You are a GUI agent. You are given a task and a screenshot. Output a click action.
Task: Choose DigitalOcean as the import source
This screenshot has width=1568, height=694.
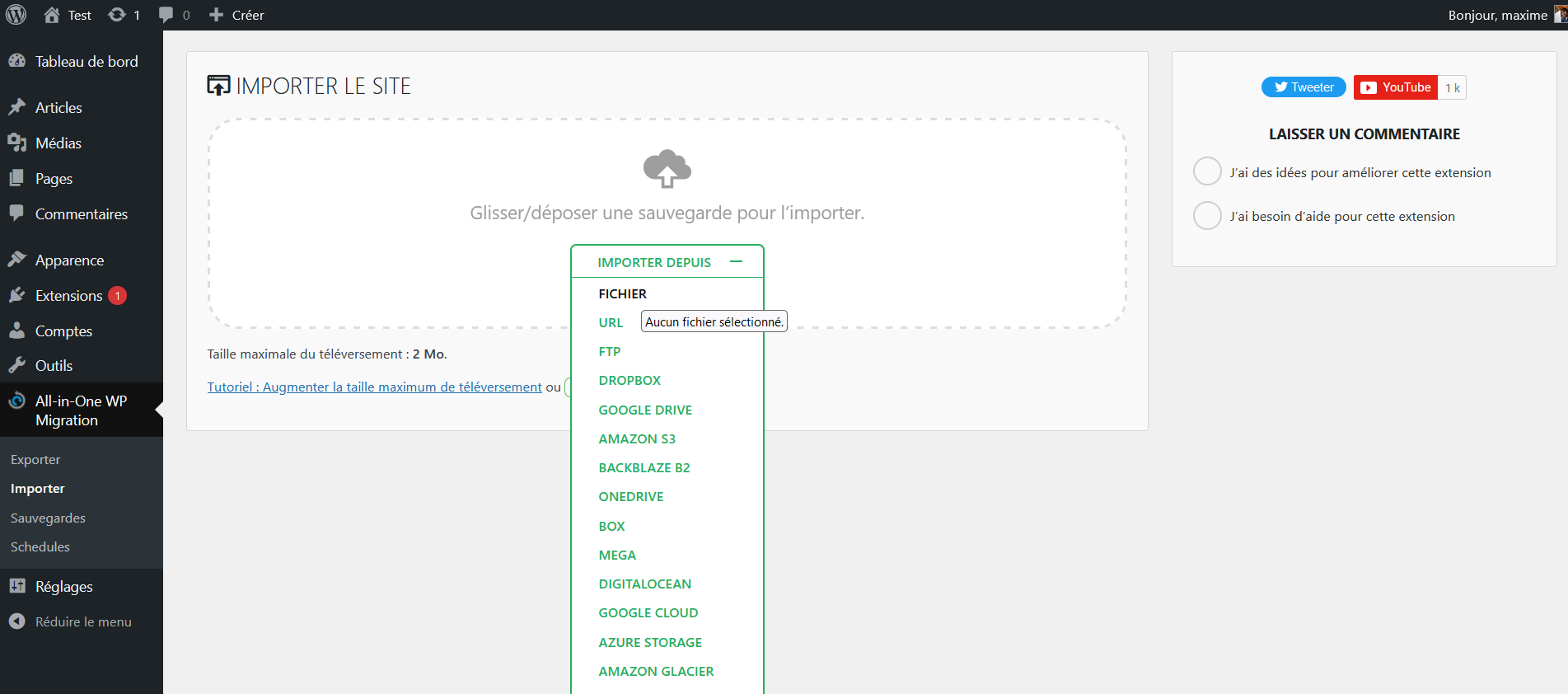pyautogui.click(x=645, y=584)
